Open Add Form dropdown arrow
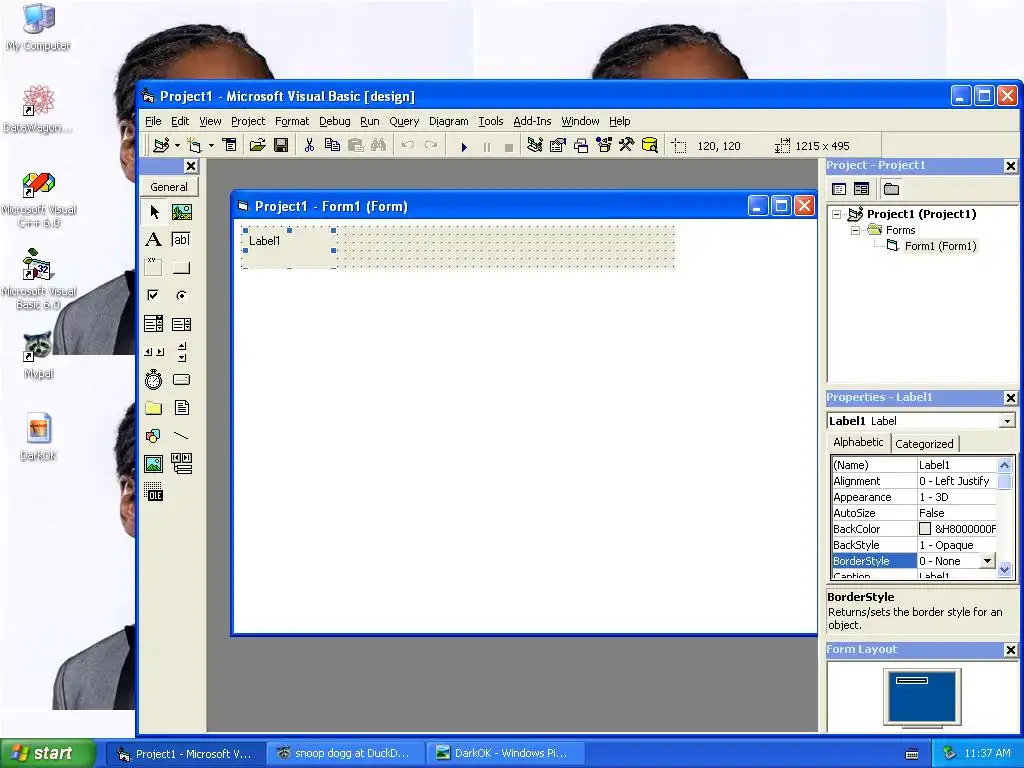This screenshot has width=1024, height=768. [x=211, y=145]
